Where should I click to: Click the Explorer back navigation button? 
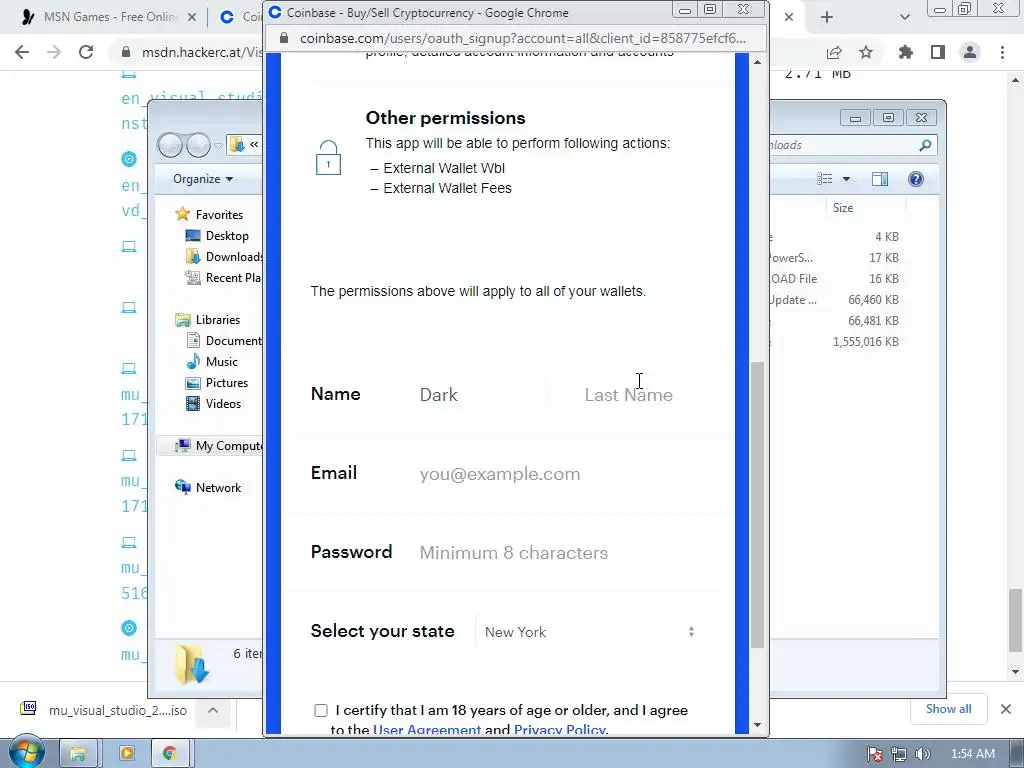[170, 145]
